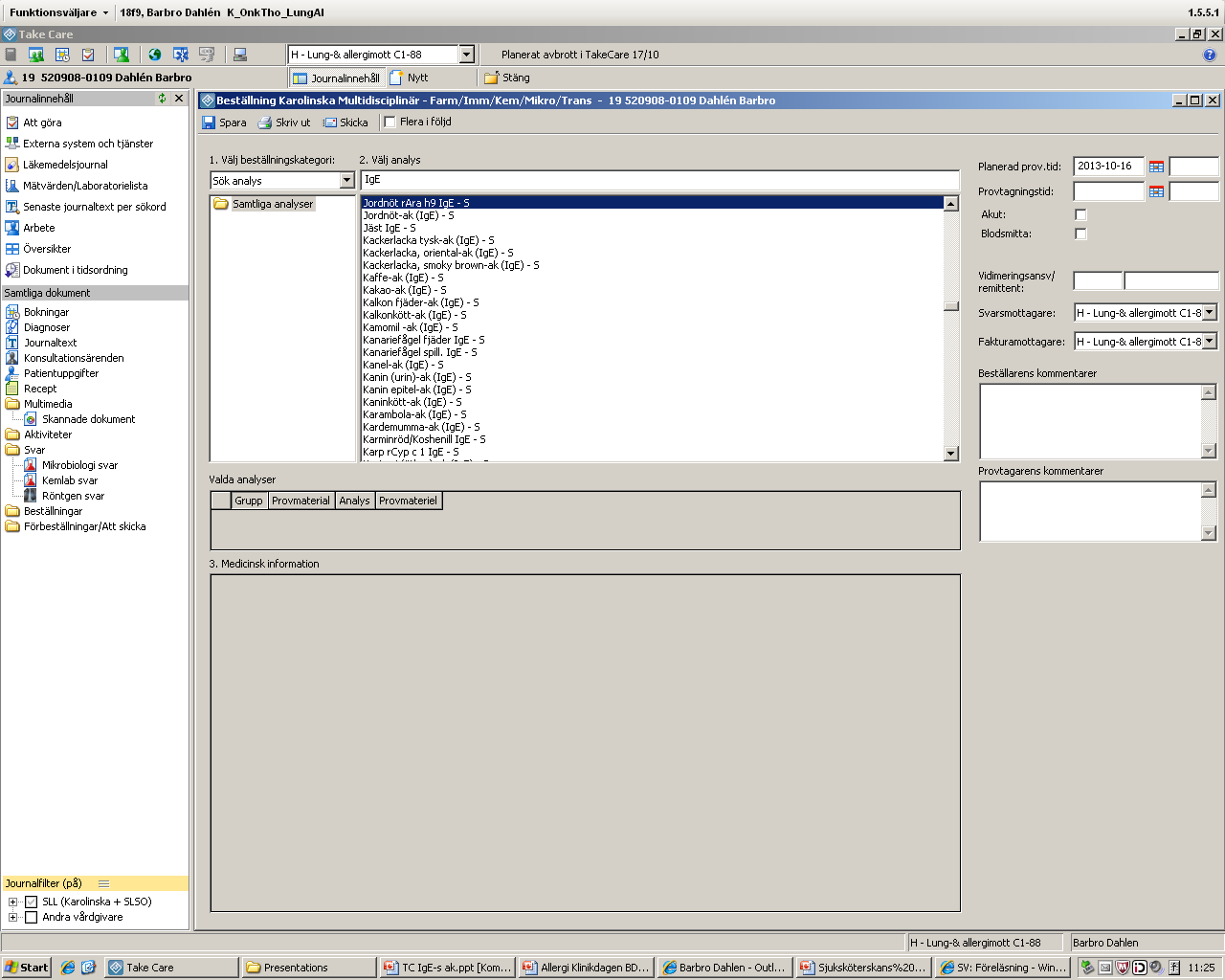Click the computer workstation toolbar icon
The height and width of the screenshot is (980, 1225).
pos(240,55)
